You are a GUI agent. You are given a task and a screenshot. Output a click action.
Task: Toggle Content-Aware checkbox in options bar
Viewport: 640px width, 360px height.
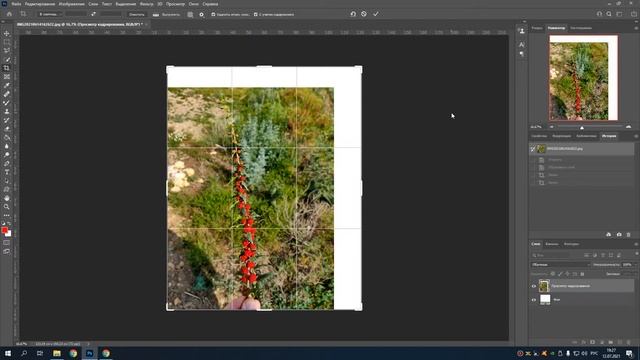pos(256,14)
